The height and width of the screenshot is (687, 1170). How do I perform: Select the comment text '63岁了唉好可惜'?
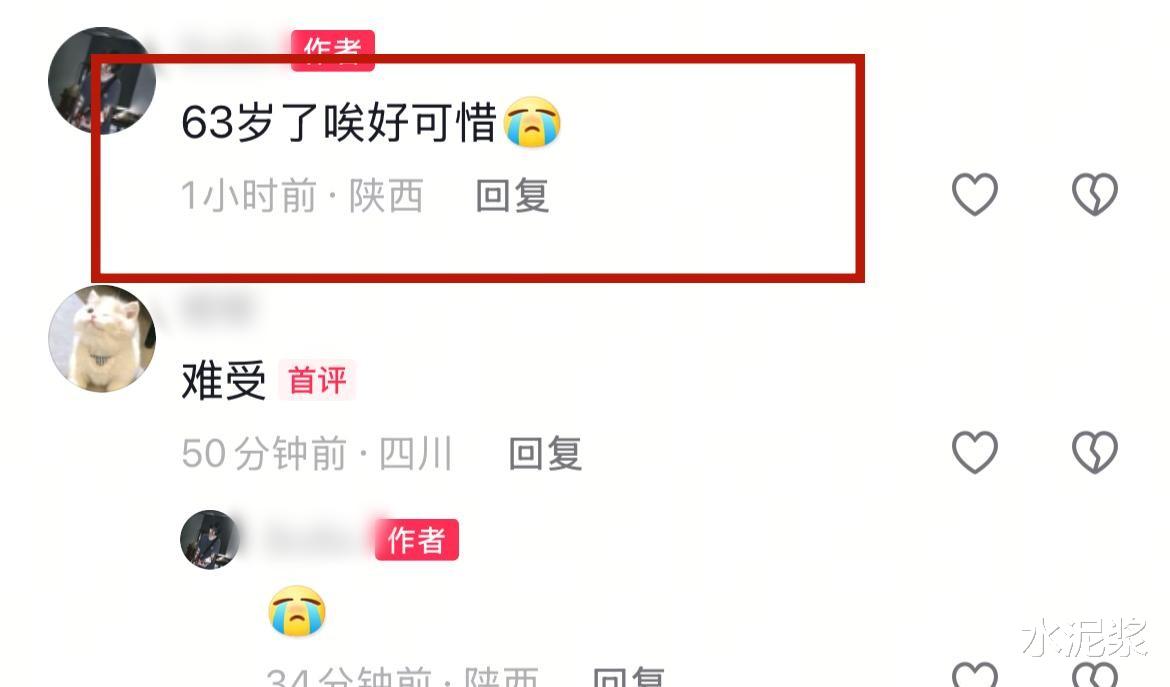pos(339,122)
